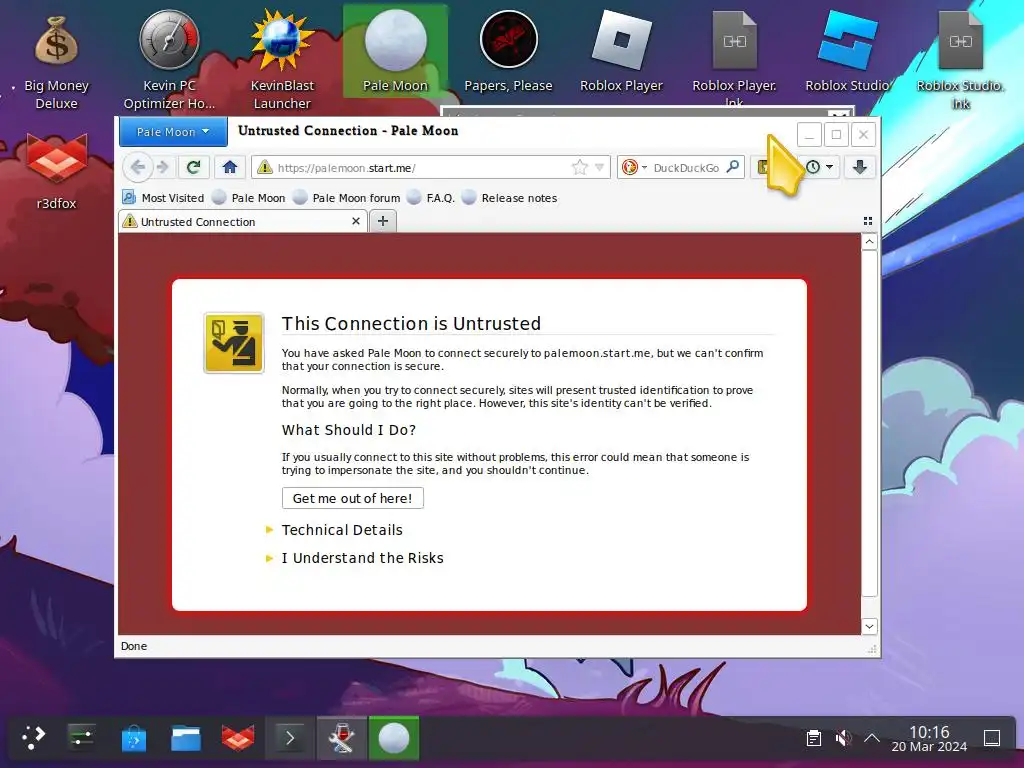Click Get me out of here! button
This screenshot has width=1024, height=768.
[353, 498]
